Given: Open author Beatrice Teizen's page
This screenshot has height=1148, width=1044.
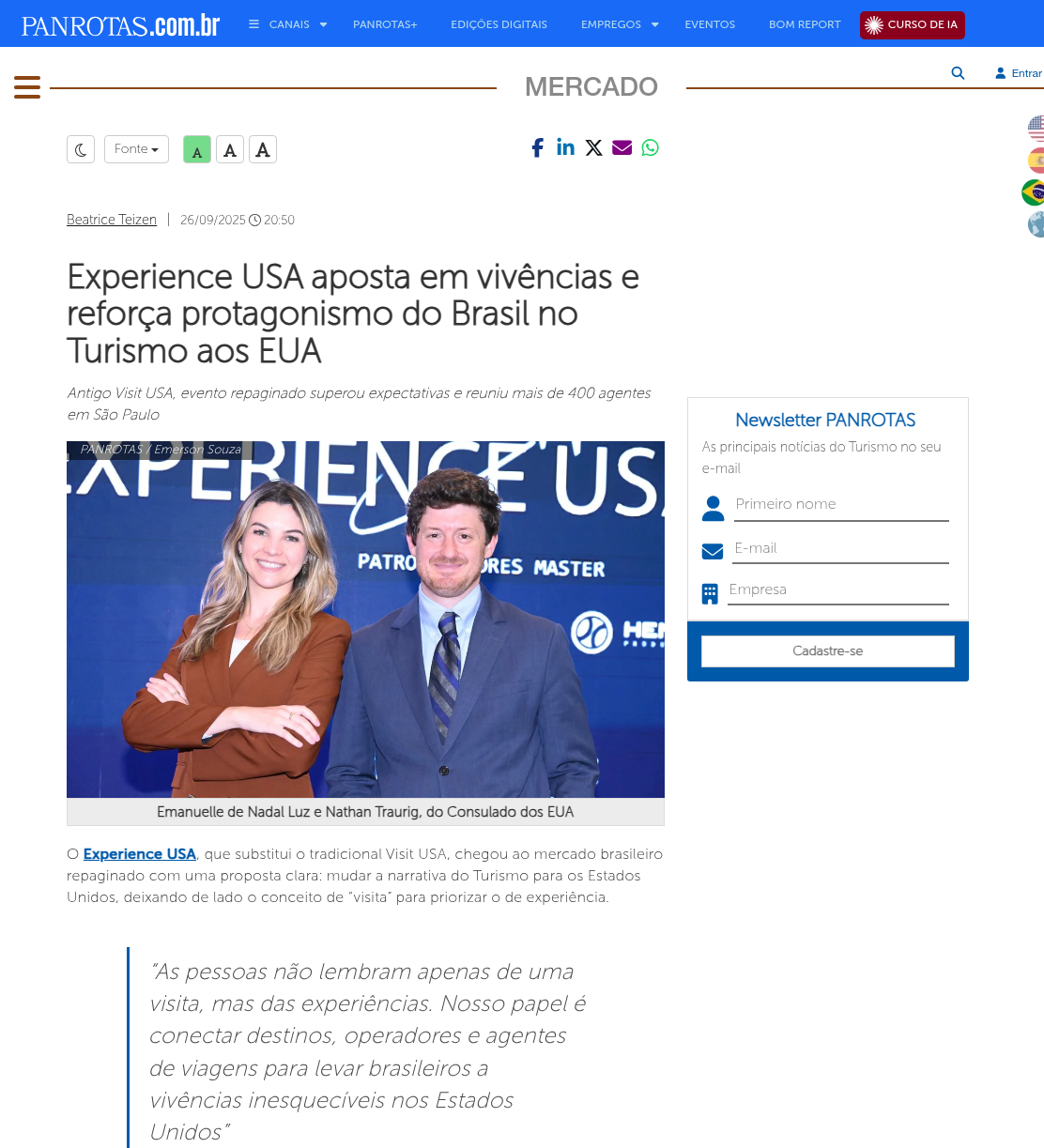Looking at the screenshot, I should pos(112,220).
